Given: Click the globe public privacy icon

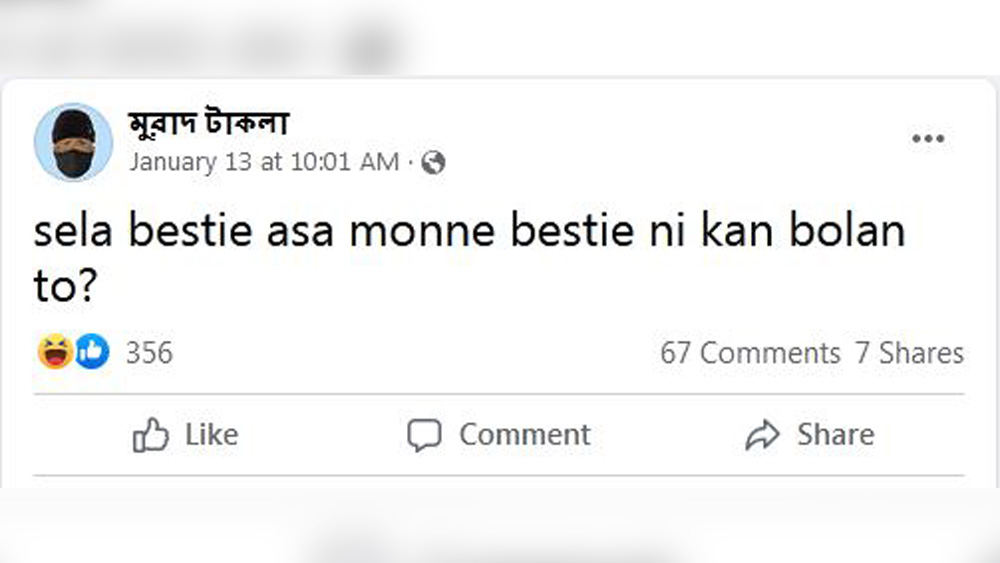Looking at the screenshot, I should tap(433, 162).
